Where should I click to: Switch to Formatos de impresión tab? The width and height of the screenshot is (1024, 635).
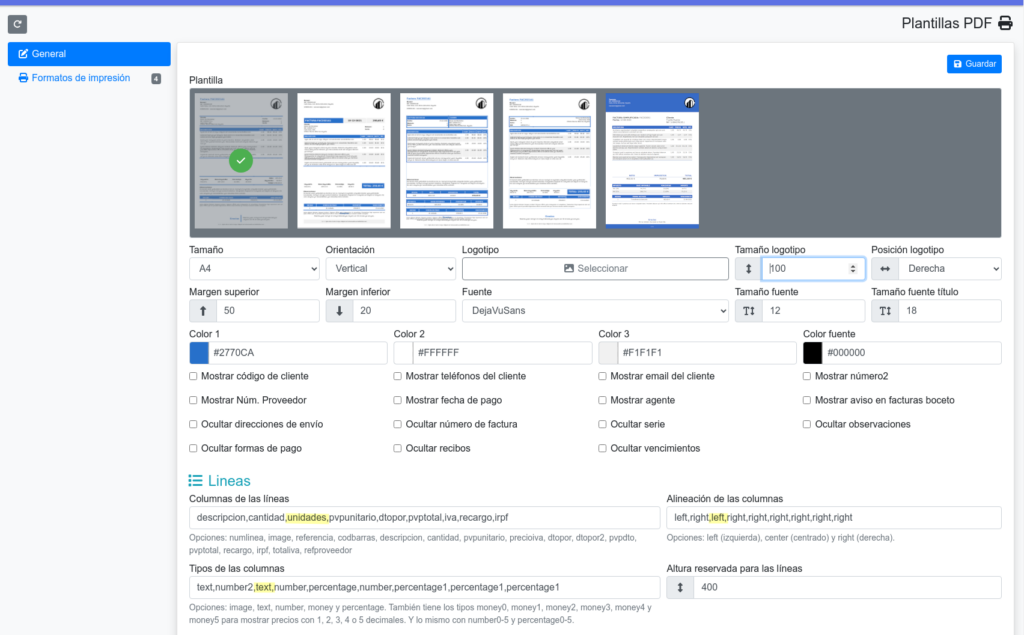pyautogui.click(x=80, y=78)
